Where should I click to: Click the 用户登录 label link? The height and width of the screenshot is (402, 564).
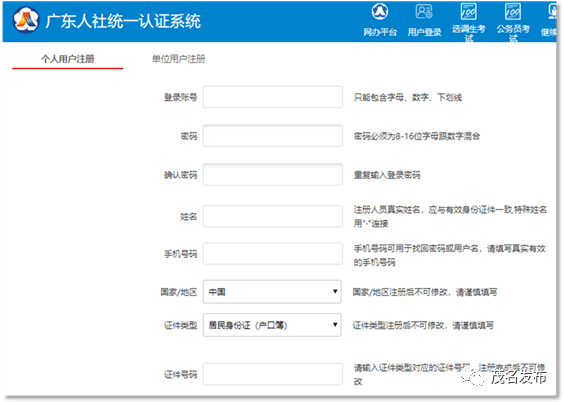424,32
